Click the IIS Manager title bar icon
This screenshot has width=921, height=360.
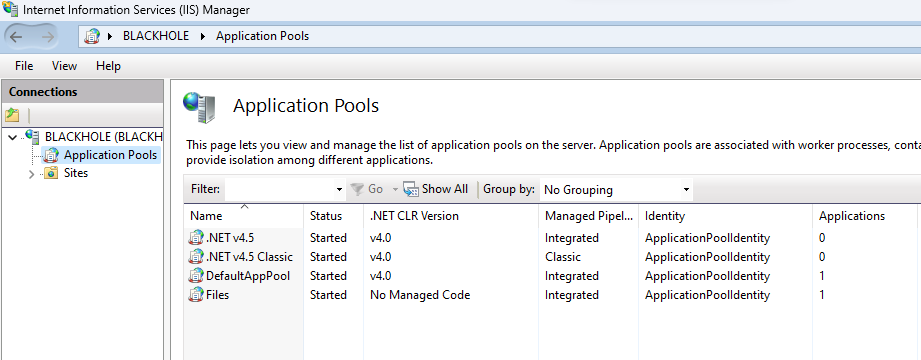(10, 9)
